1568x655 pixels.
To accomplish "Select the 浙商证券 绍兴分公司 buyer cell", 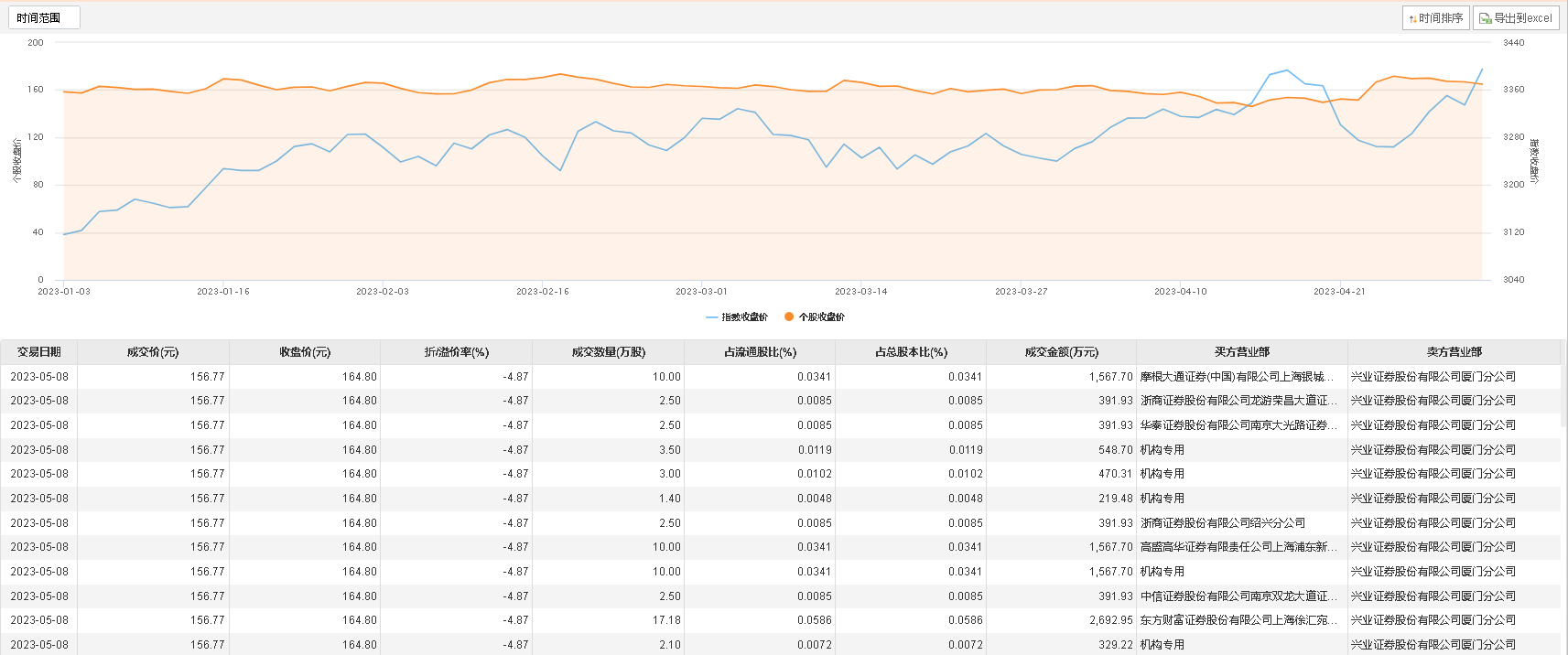I will pyautogui.click(x=1242, y=523).
